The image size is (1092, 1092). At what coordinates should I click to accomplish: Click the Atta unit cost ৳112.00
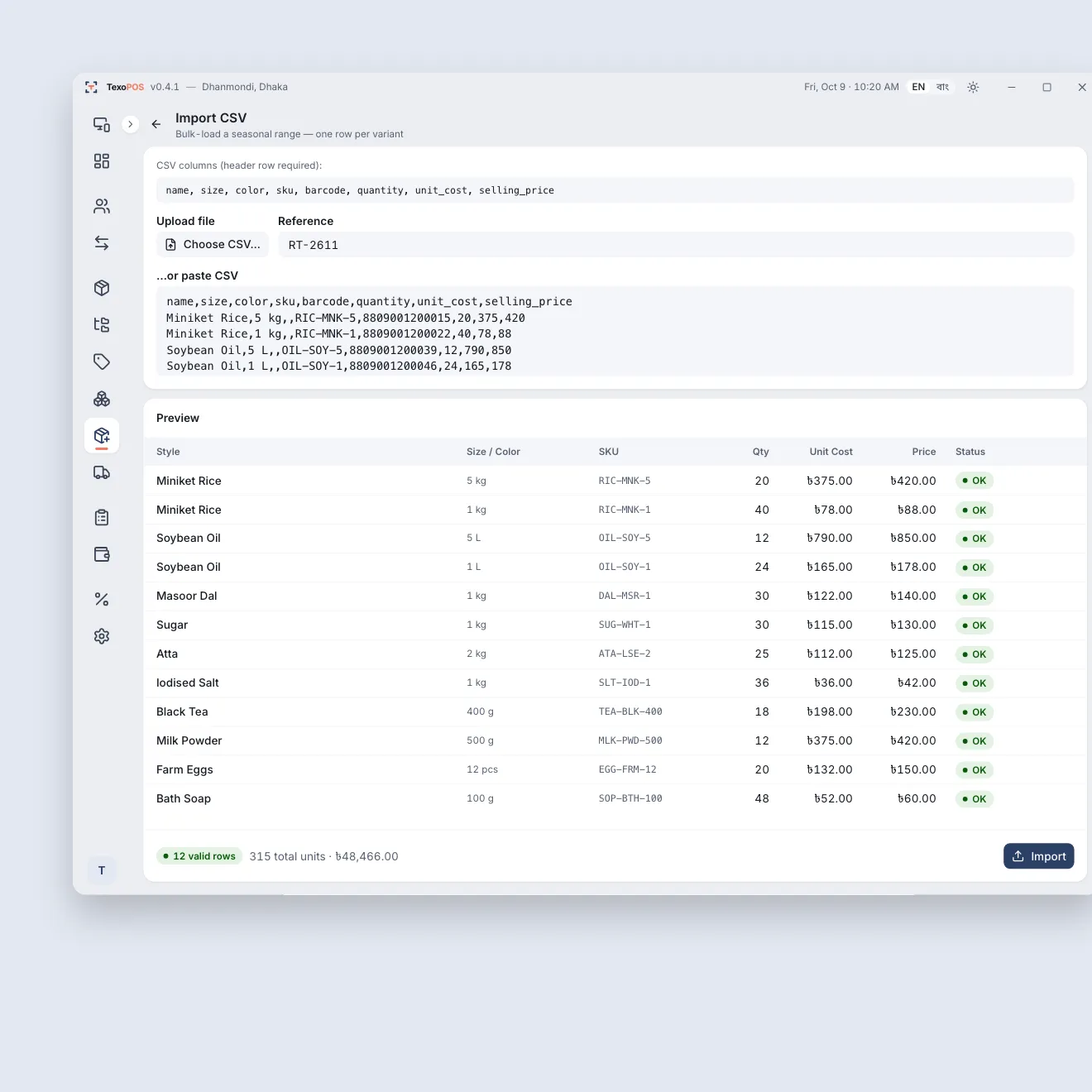[830, 654]
